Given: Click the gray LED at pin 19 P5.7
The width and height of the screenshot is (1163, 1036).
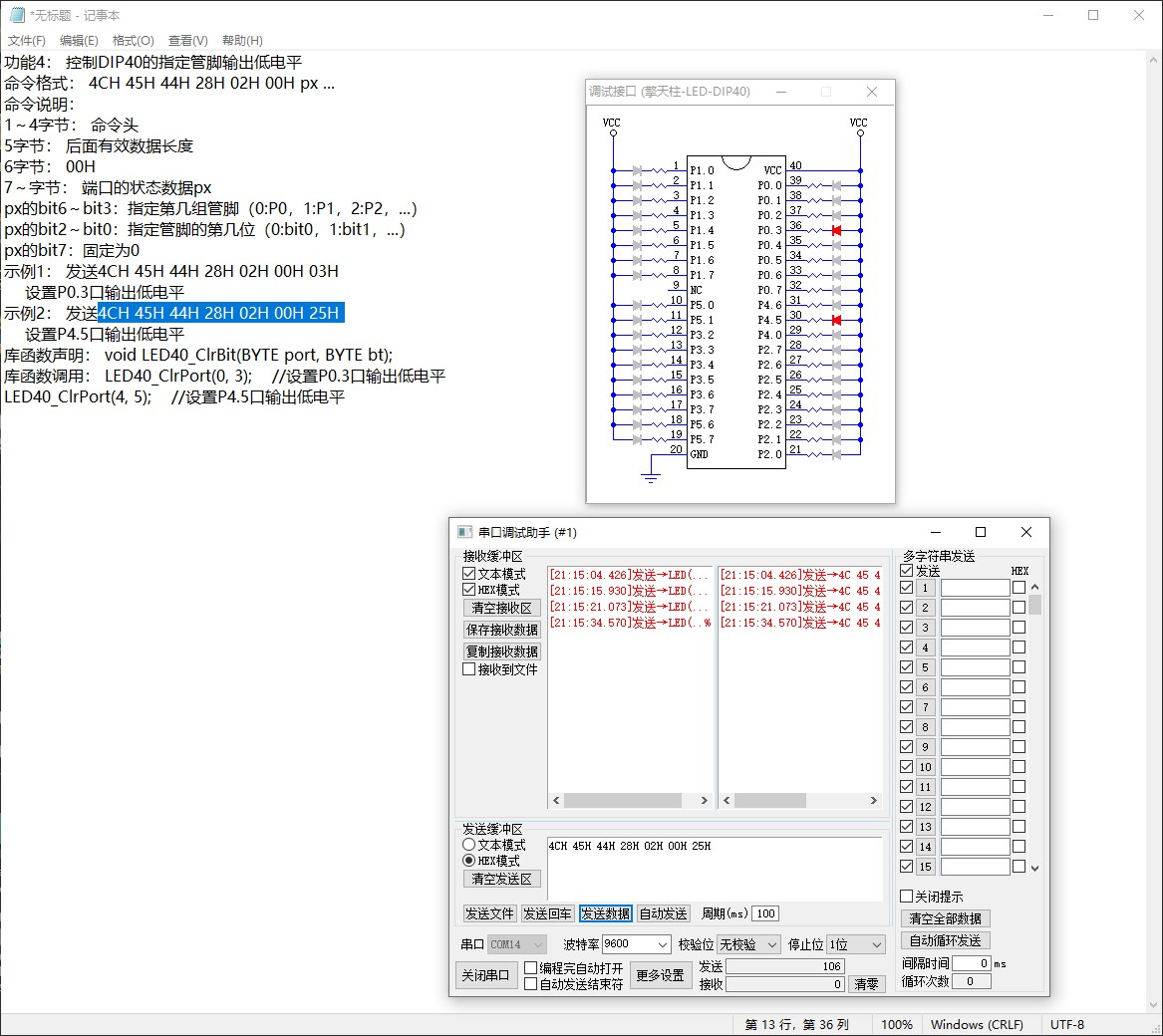Looking at the screenshot, I should click(637, 439).
